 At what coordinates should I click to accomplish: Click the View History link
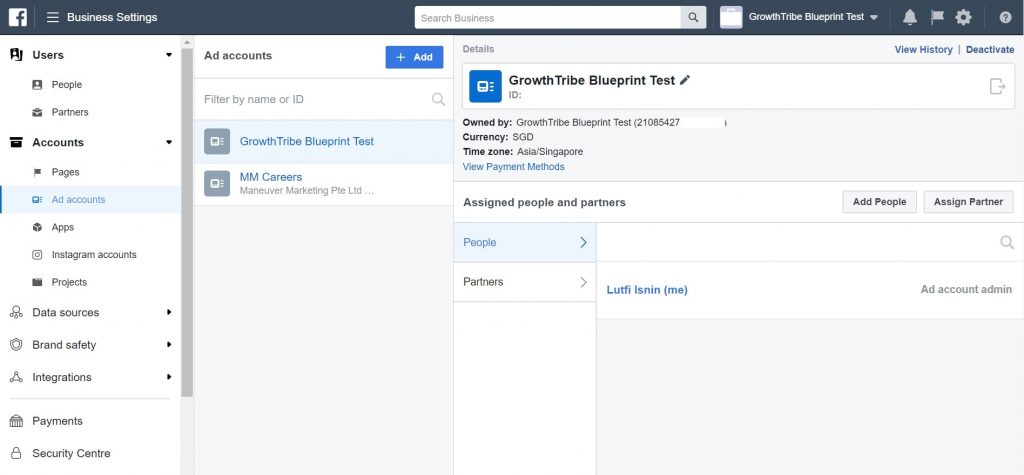tap(923, 50)
